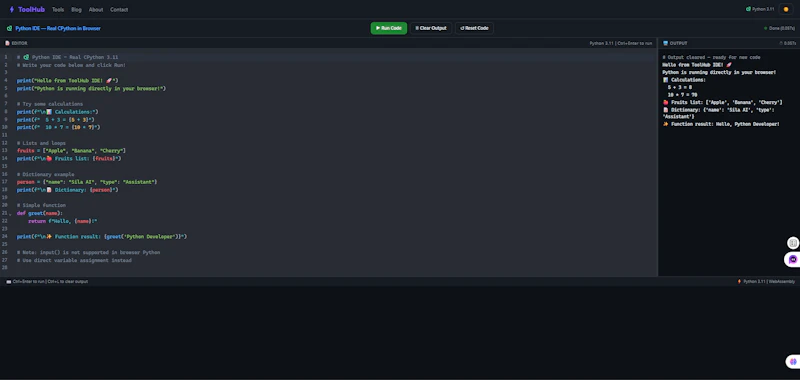Go to the About page
This screenshot has width=800, height=380.
tap(96, 10)
